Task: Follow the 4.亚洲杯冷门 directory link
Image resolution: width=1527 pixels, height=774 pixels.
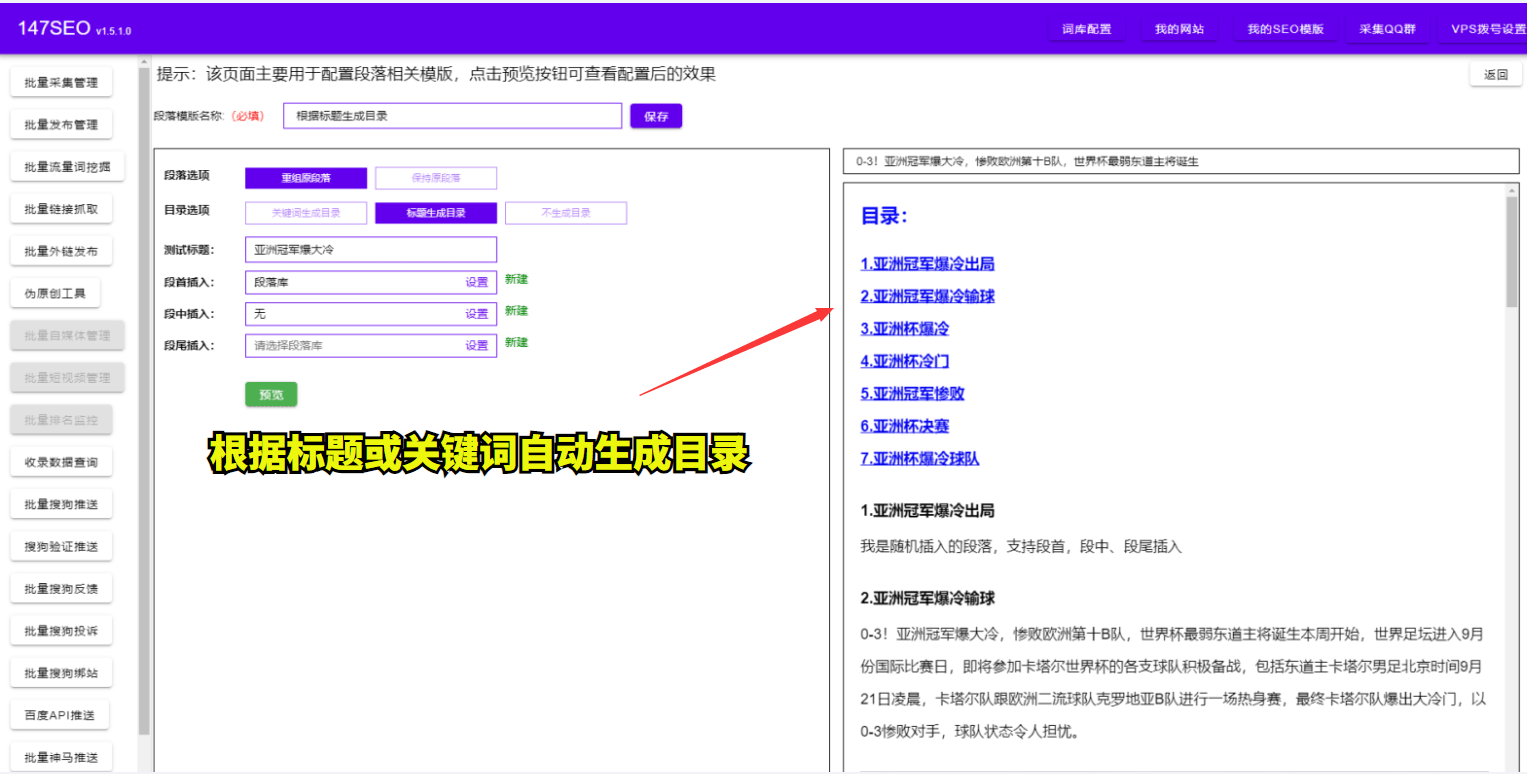Action: tap(905, 361)
